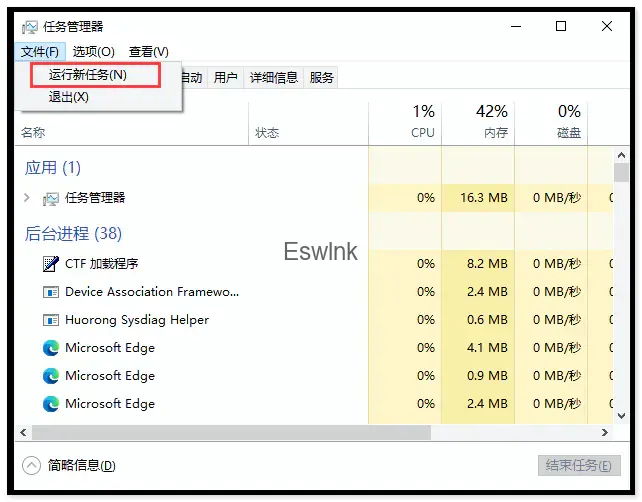This screenshot has width=642, height=502.
Task: Expand the 任务管理器 process tree row
Action: pos(27,198)
